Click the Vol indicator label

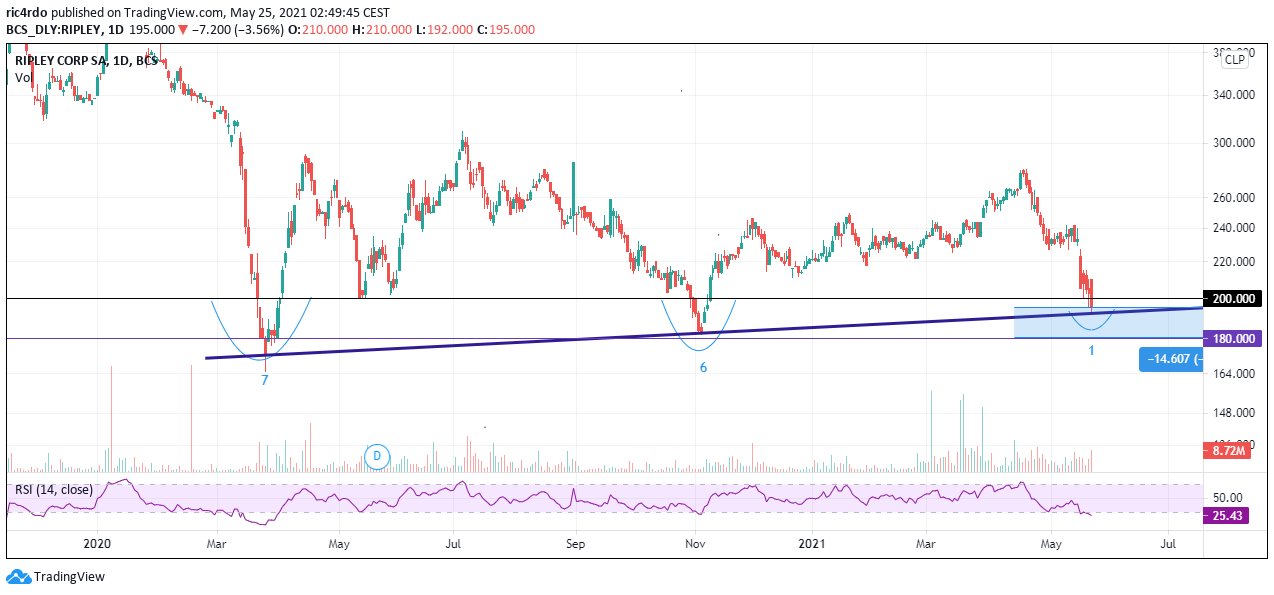[x=23, y=76]
